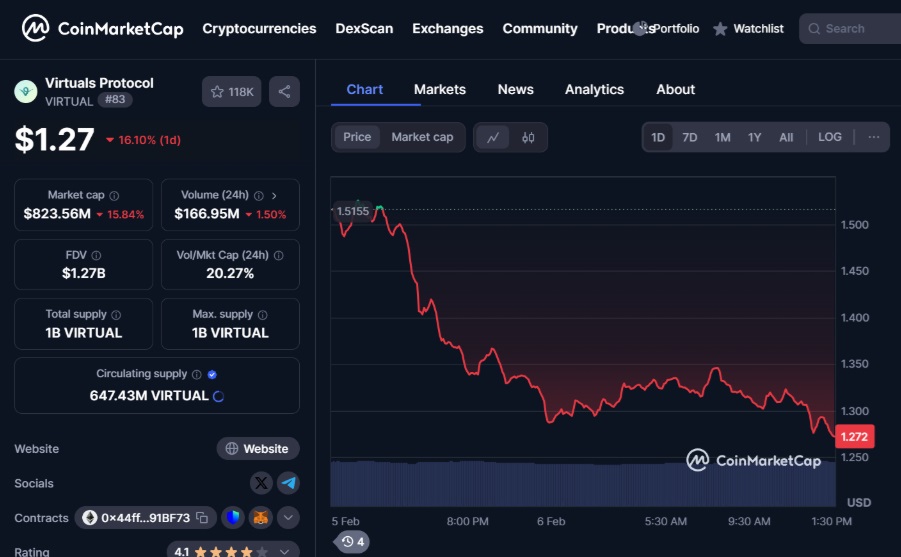Viewport: 901px width, 557px height.
Task: Click the MetaMask fox icon
Action: pos(260,518)
